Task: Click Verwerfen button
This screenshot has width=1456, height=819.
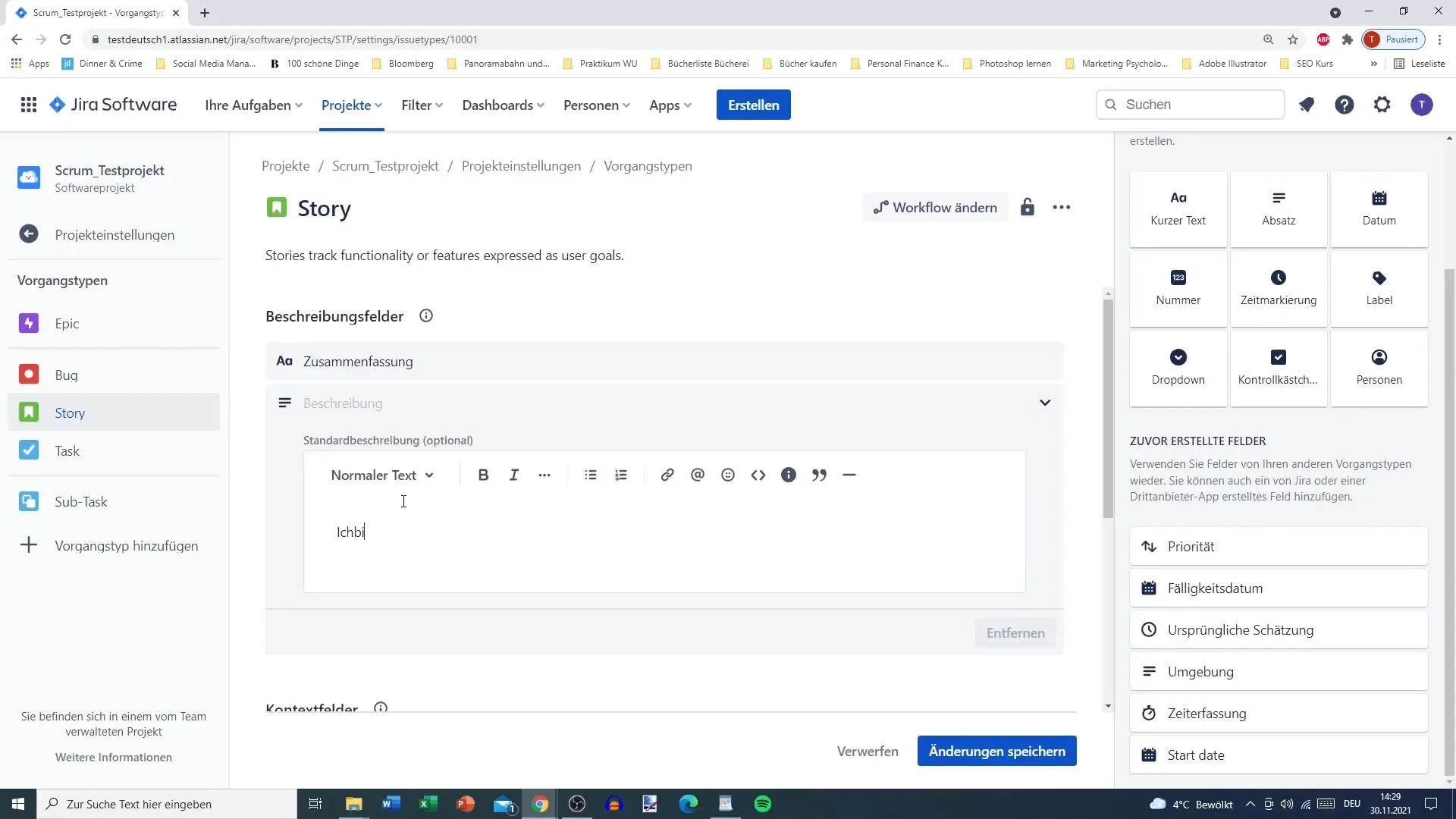Action: tap(868, 751)
